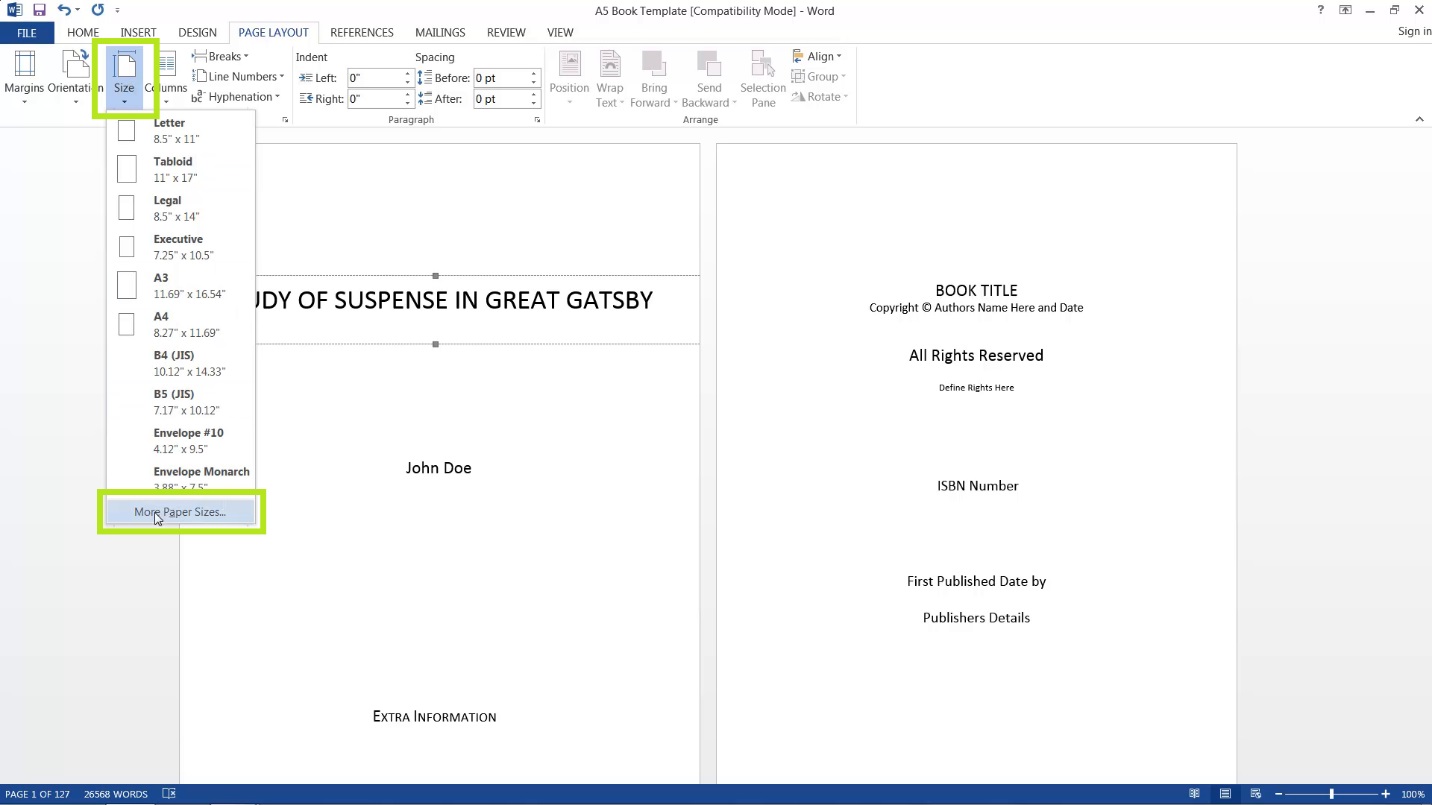Viewport: 1432px width, 805px height.
Task: Choose More Paper Sizes option
Action: (181, 512)
